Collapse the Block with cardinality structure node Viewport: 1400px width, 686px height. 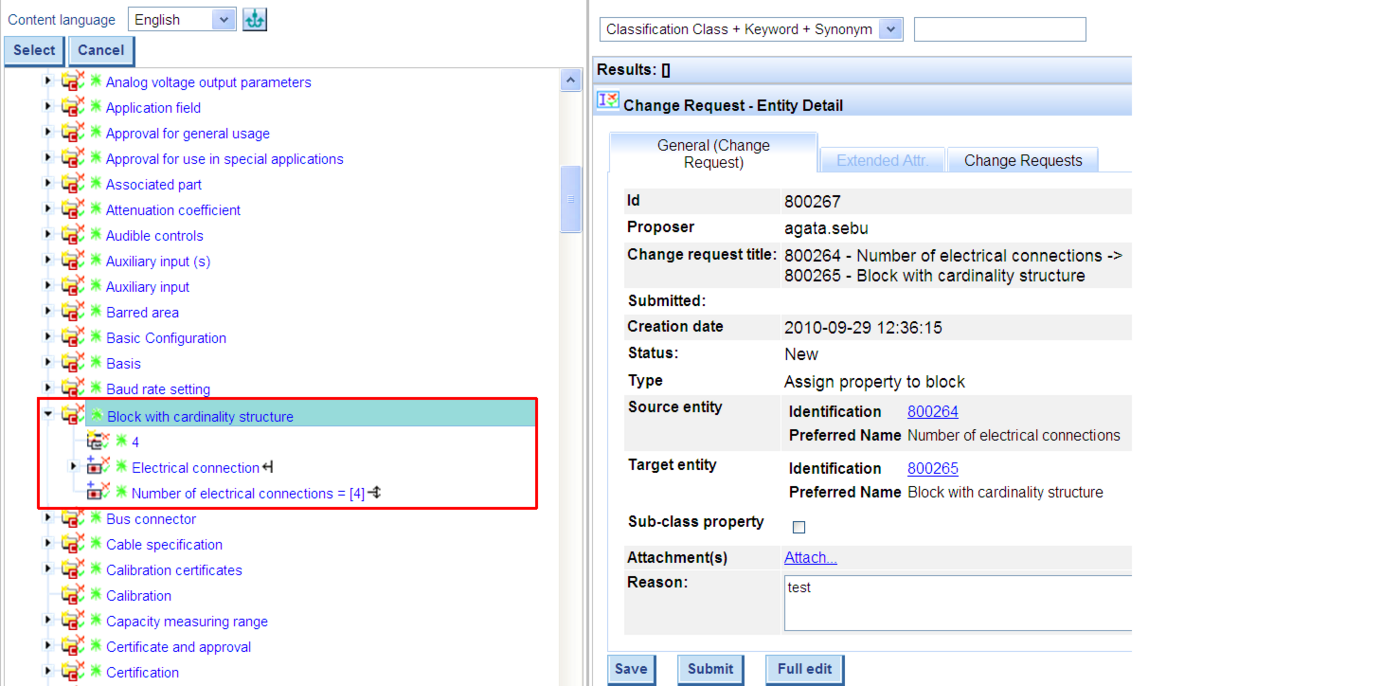coord(47,415)
